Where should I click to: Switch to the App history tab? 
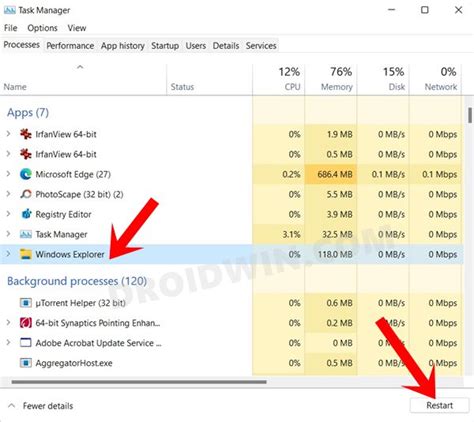click(x=123, y=46)
